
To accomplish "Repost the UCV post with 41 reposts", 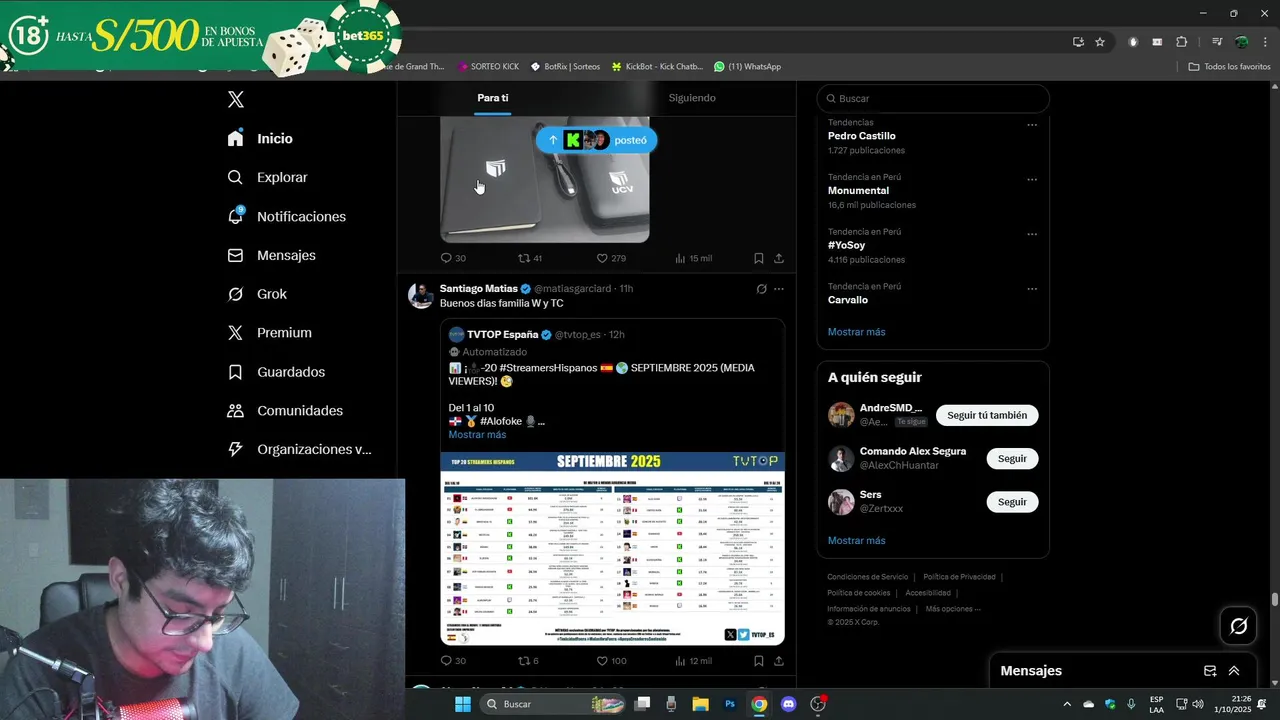I will click(530, 258).
